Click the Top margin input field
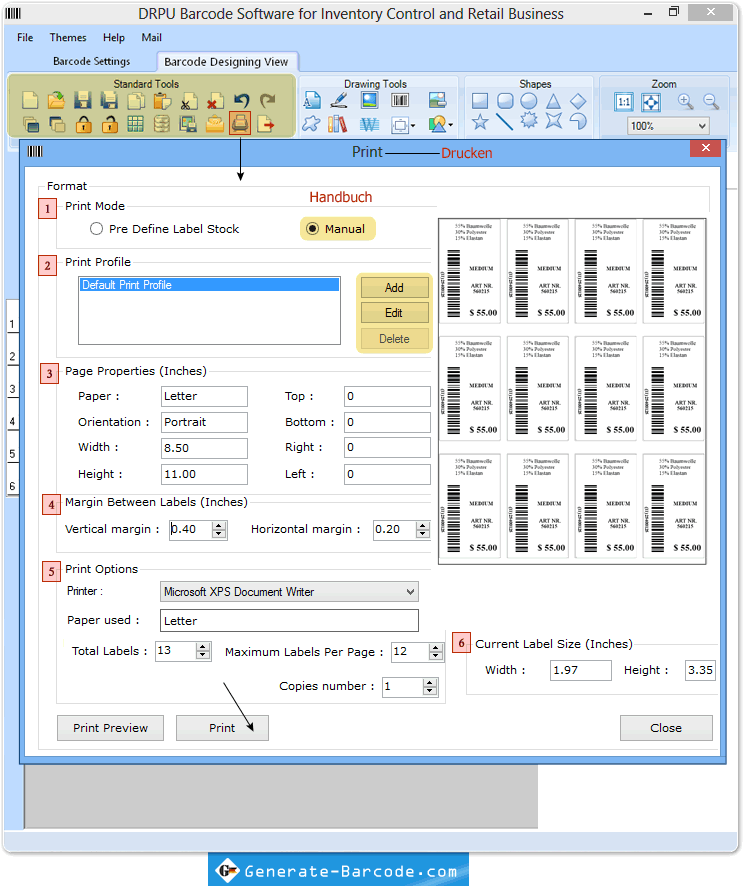The width and height of the screenshot is (744, 886). click(x=388, y=396)
